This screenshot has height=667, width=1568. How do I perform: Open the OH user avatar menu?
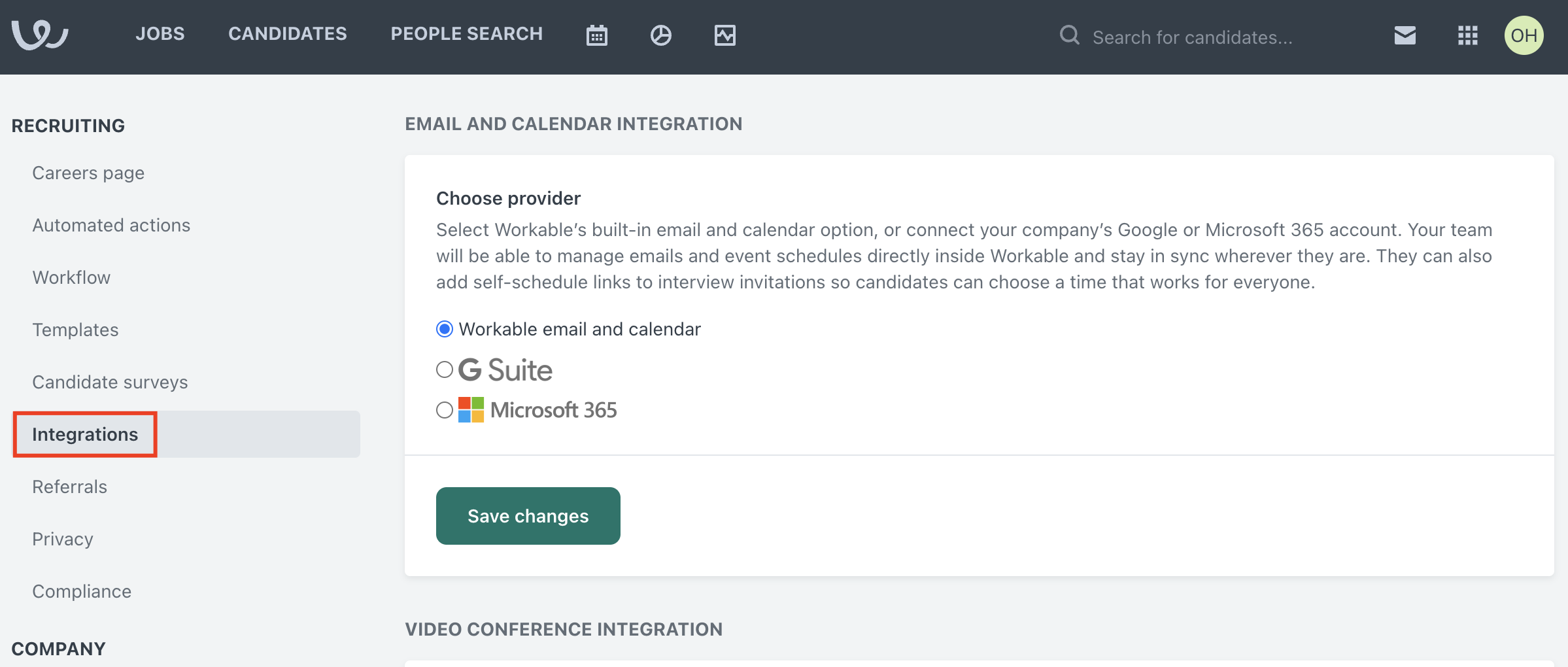(1524, 35)
